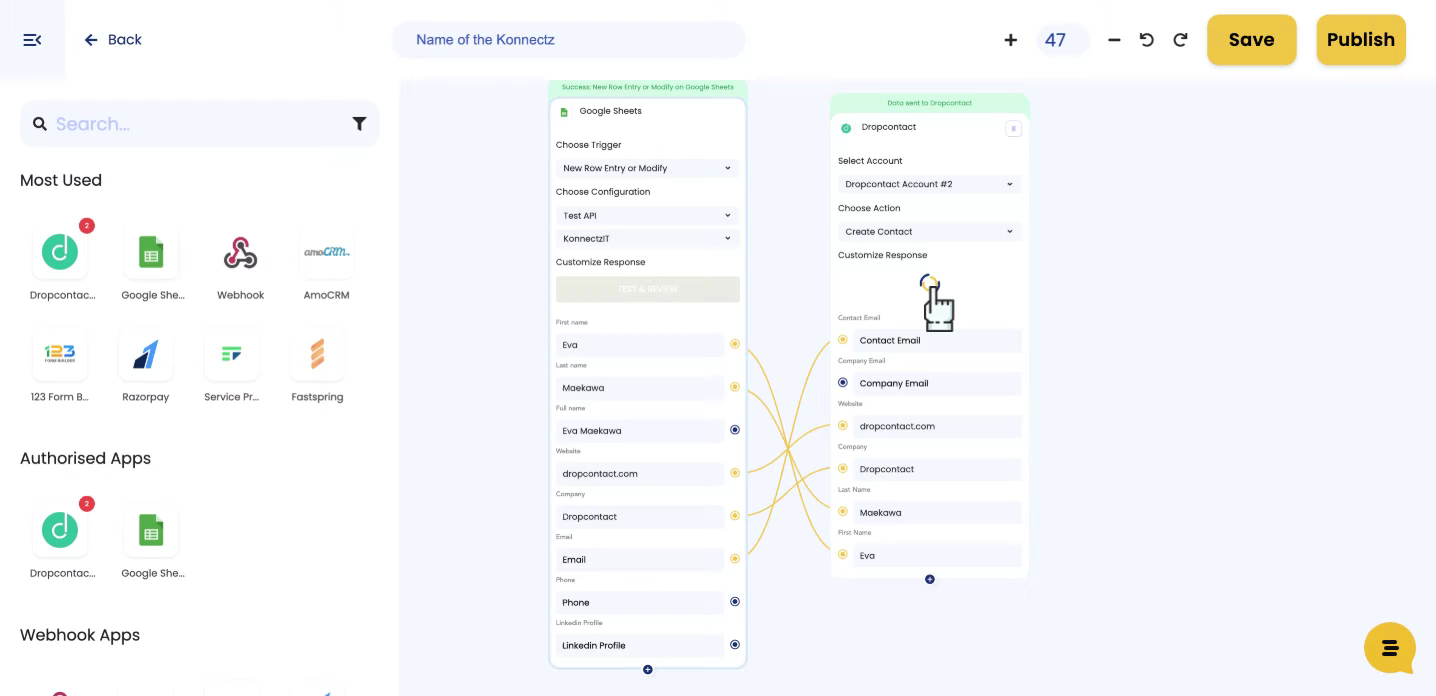The height and width of the screenshot is (696, 1436).
Task: Add a step below the Dropcontact node
Action: click(x=930, y=579)
